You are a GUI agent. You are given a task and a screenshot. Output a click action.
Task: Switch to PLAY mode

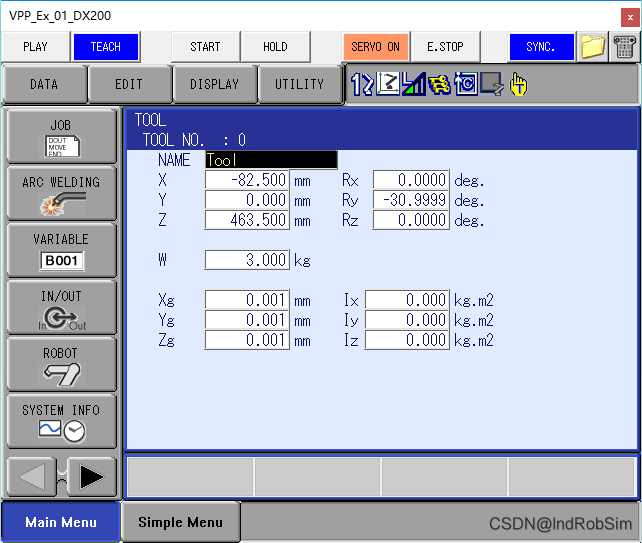36,47
